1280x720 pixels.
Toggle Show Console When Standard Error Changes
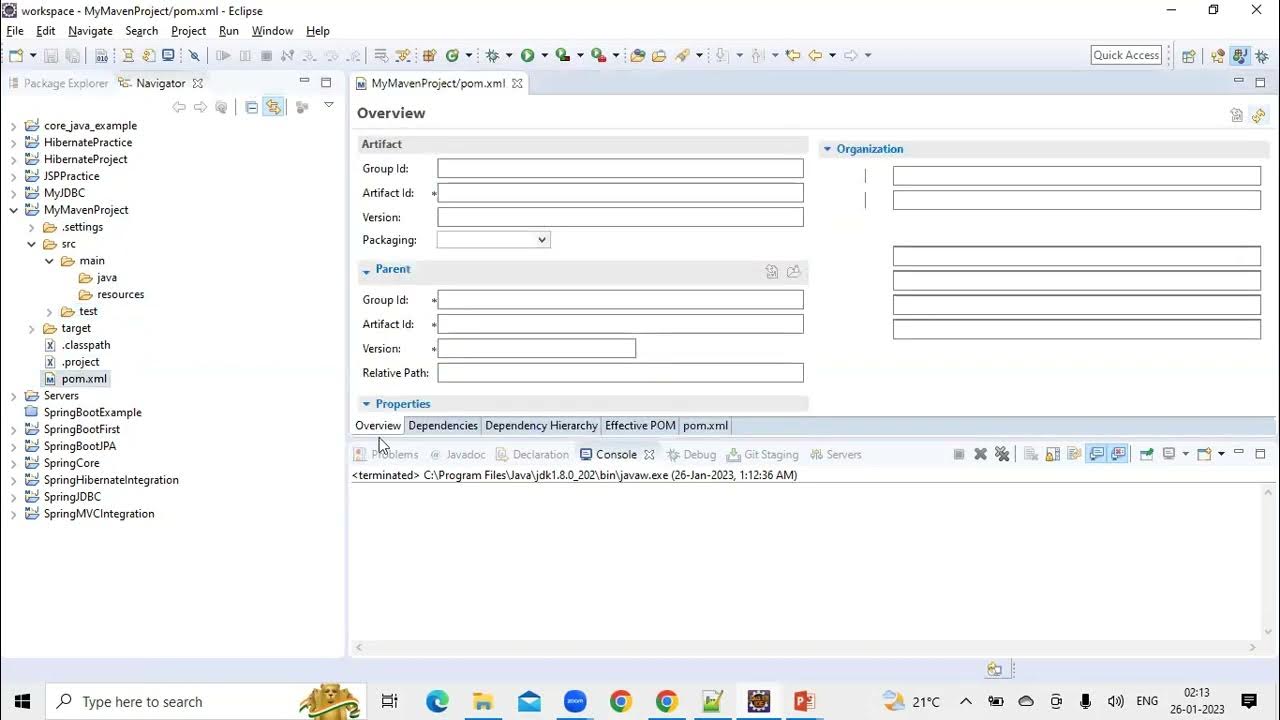coord(1119,454)
